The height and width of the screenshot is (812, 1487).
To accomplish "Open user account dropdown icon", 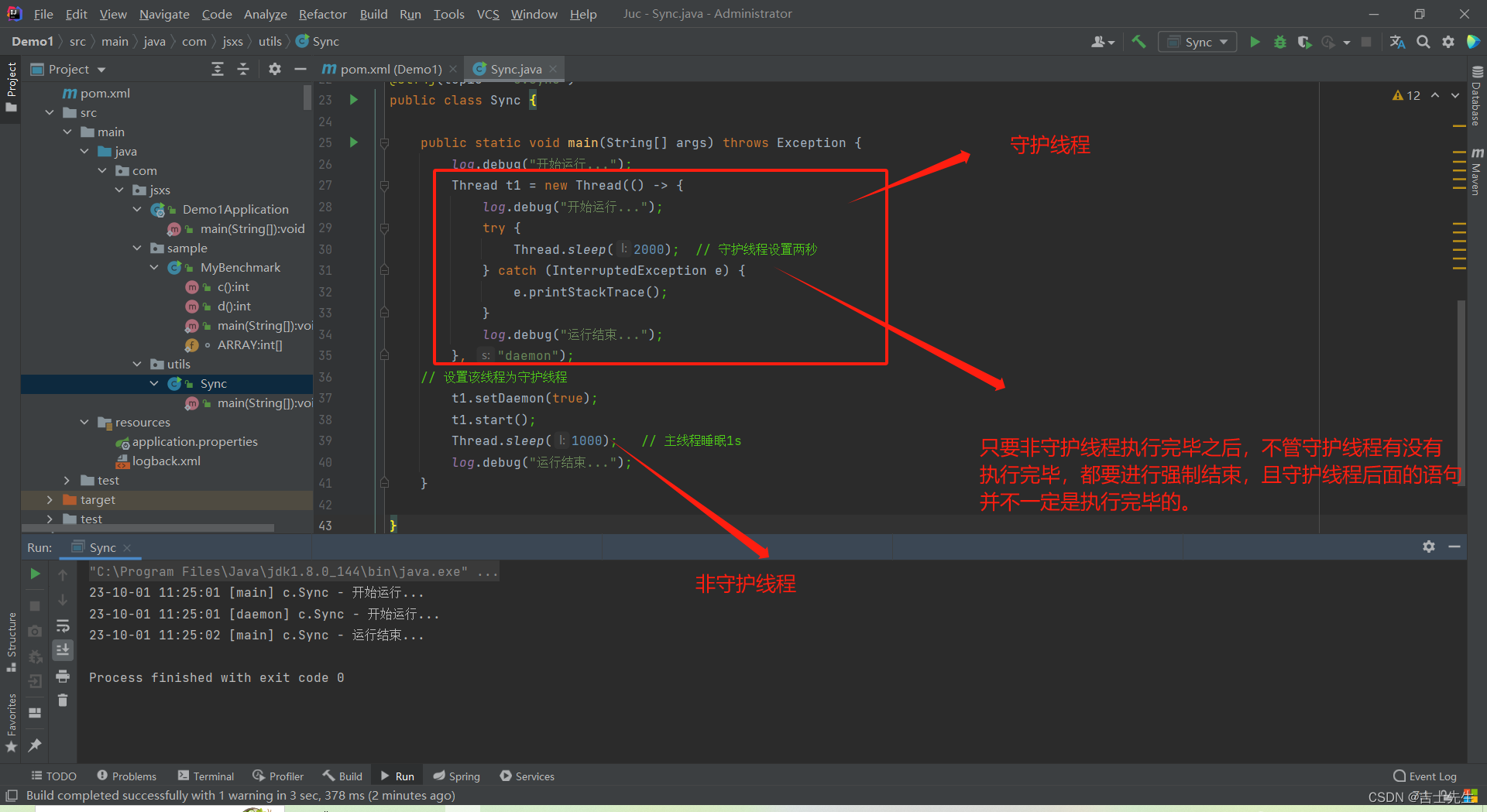I will click(1102, 42).
